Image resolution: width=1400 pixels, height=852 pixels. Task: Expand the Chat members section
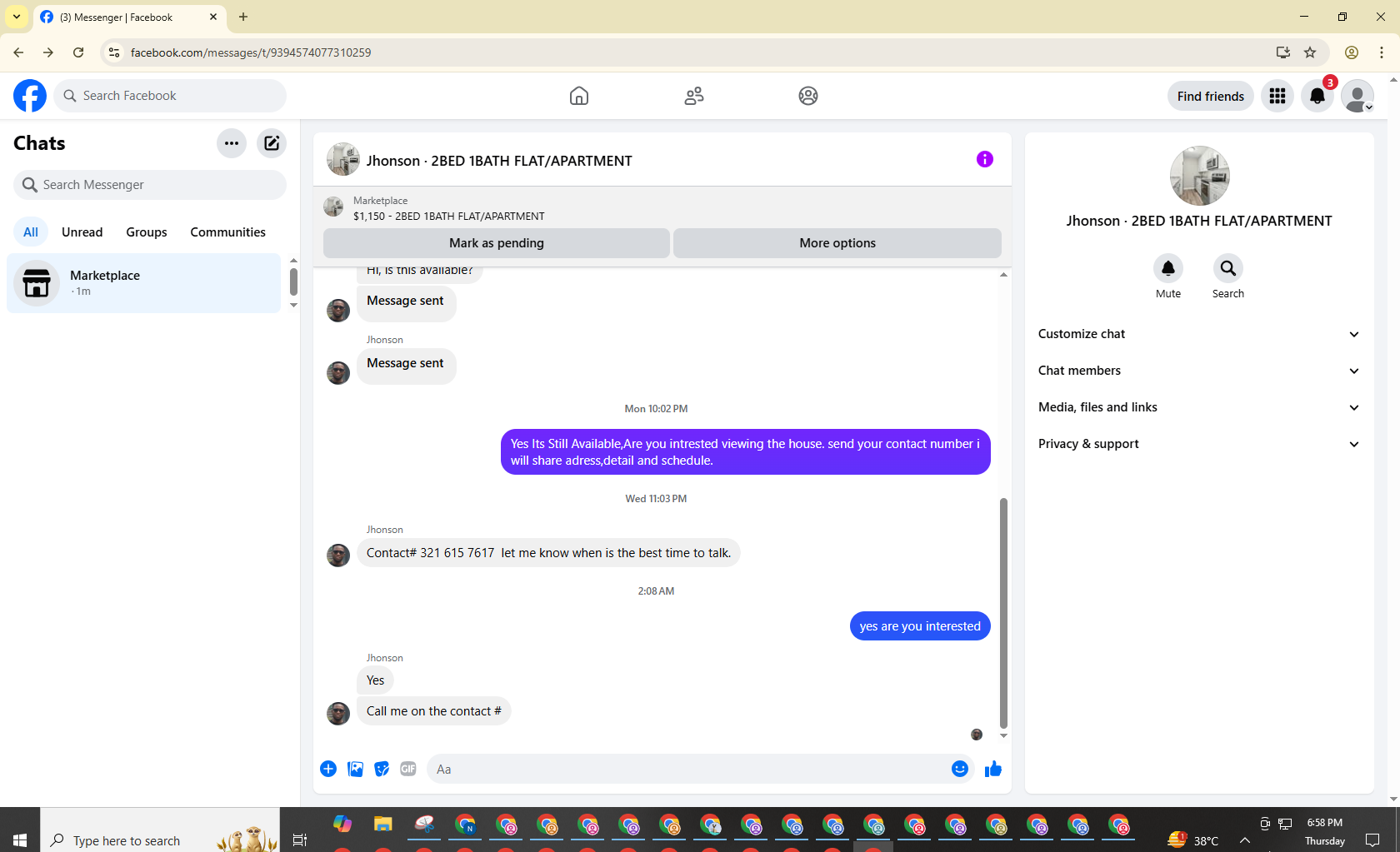click(1199, 371)
